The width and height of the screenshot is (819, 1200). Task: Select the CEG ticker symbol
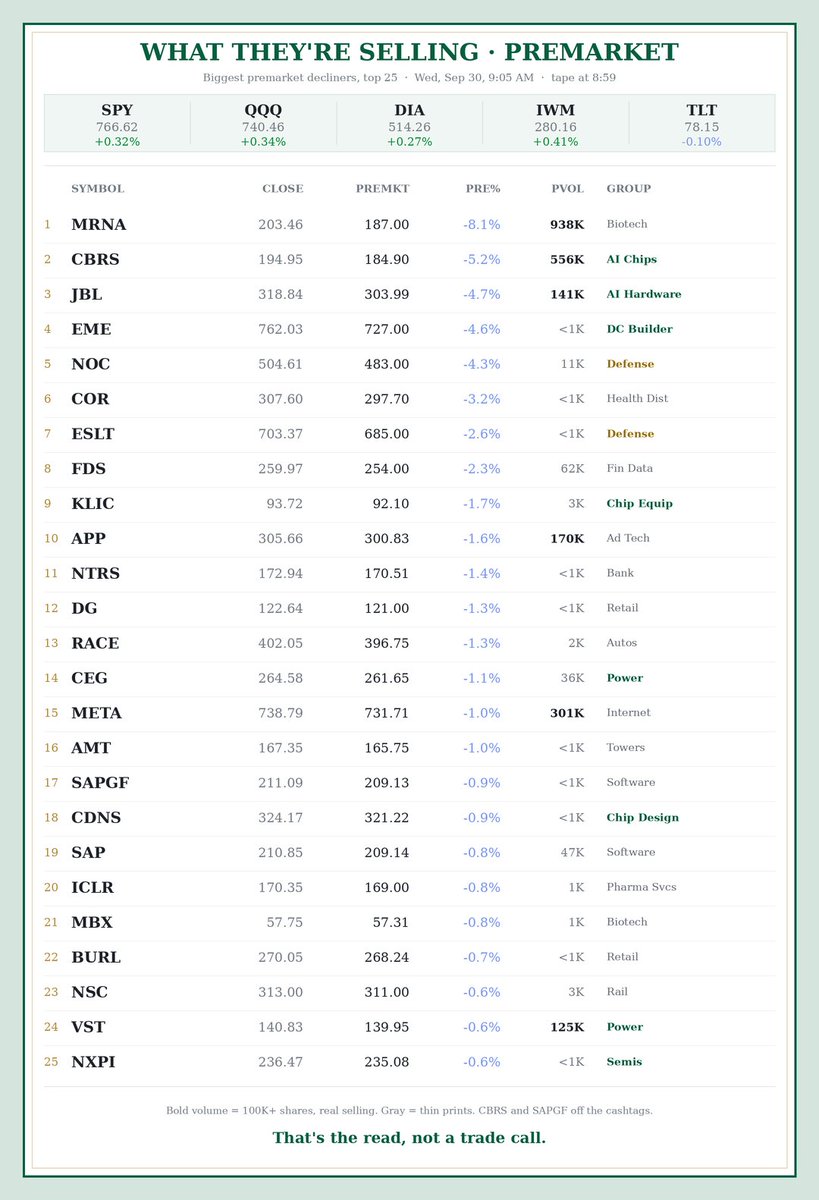click(89, 678)
